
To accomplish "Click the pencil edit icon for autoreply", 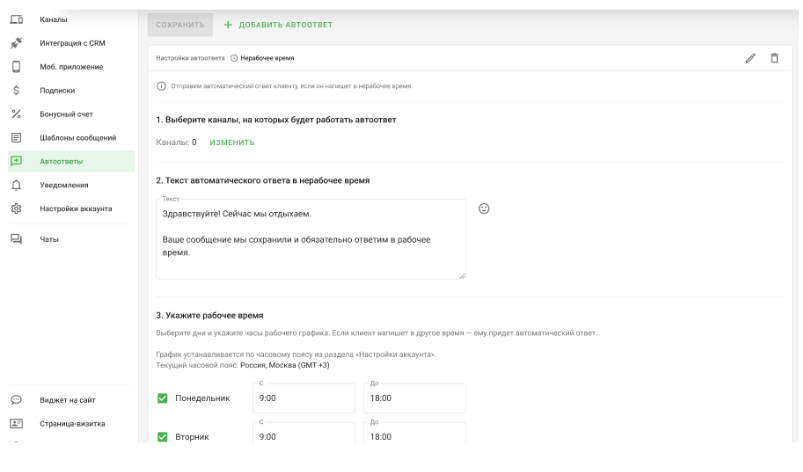I will [x=750, y=58].
